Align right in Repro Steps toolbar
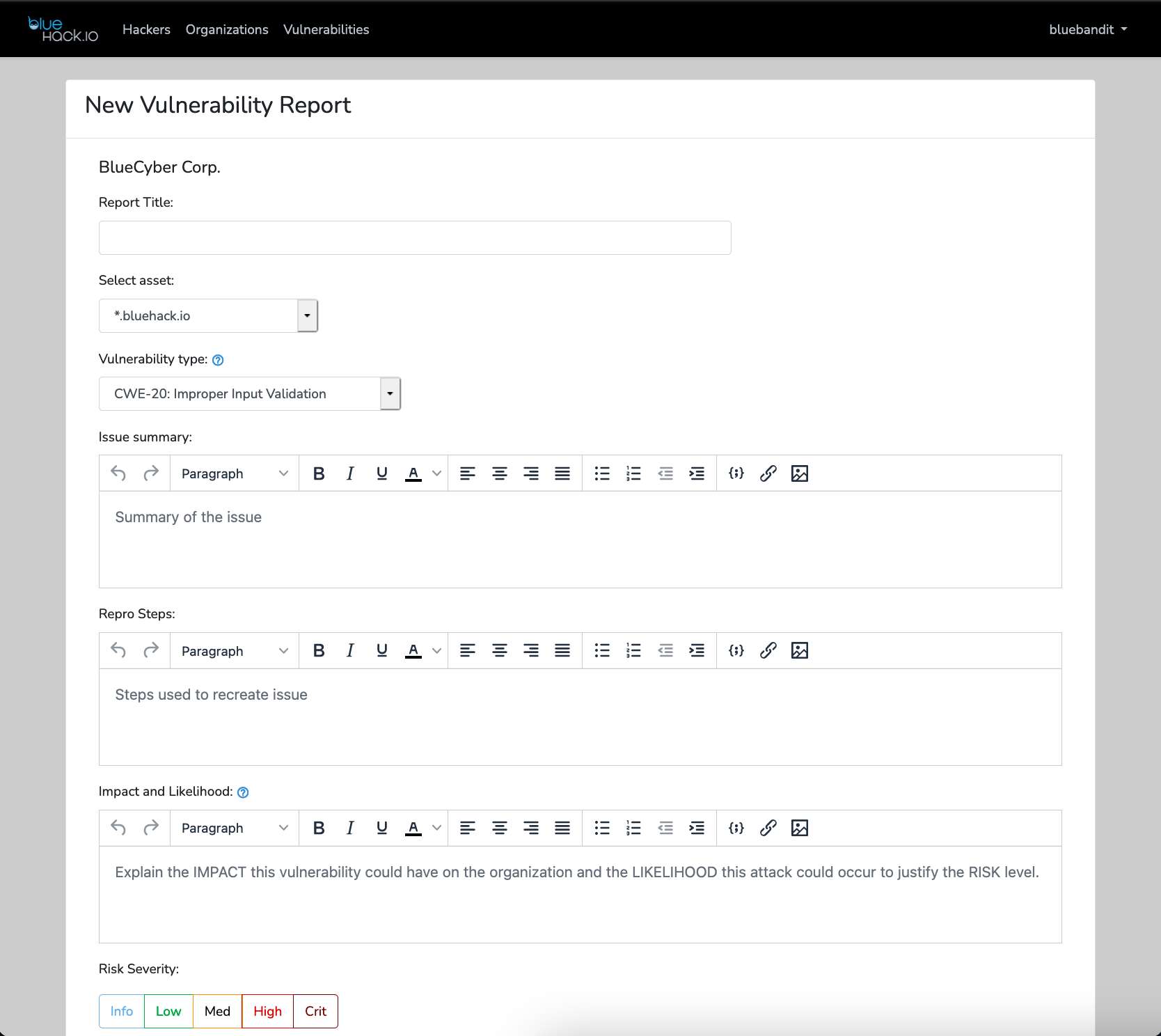Image resolution: width=1161 pixels, height=1036 pixels. tap(531, 650)
